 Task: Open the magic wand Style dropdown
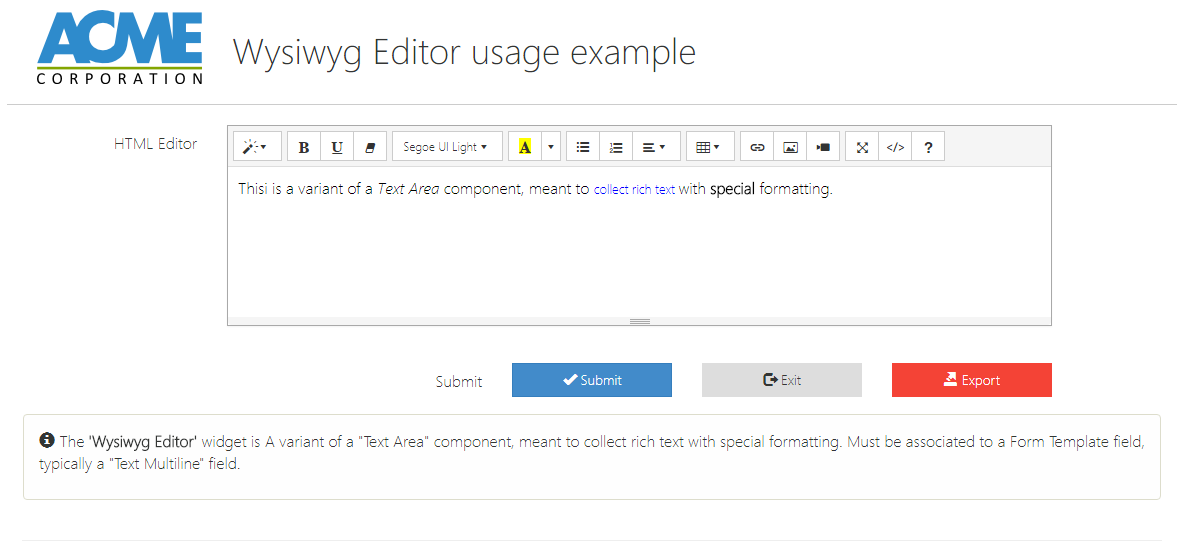pos(257,147)
